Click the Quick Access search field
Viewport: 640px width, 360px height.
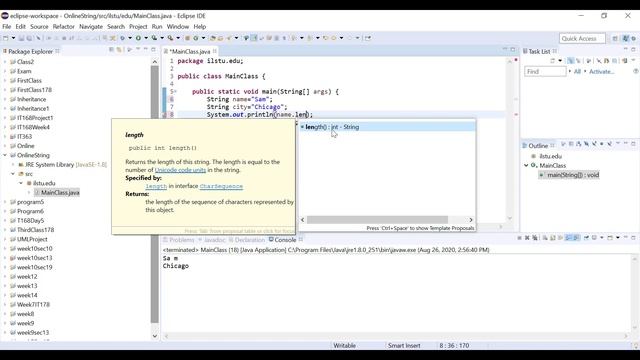[x=582, y=38]
